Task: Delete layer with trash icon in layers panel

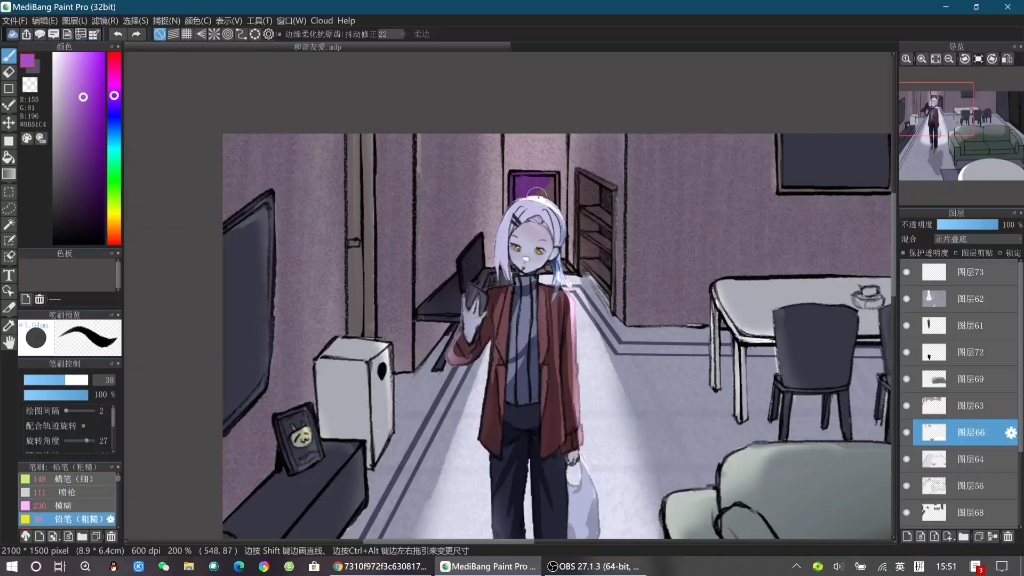Action: 1008,536
